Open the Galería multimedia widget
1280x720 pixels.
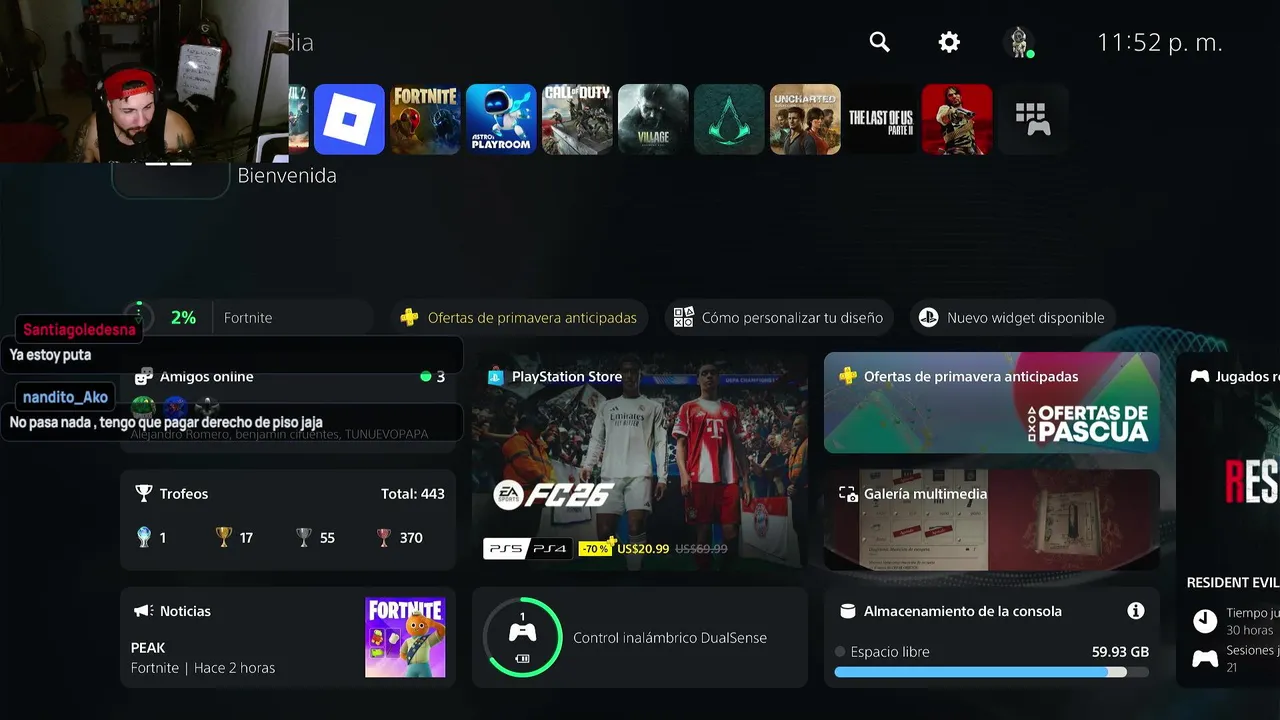point(992,520)
